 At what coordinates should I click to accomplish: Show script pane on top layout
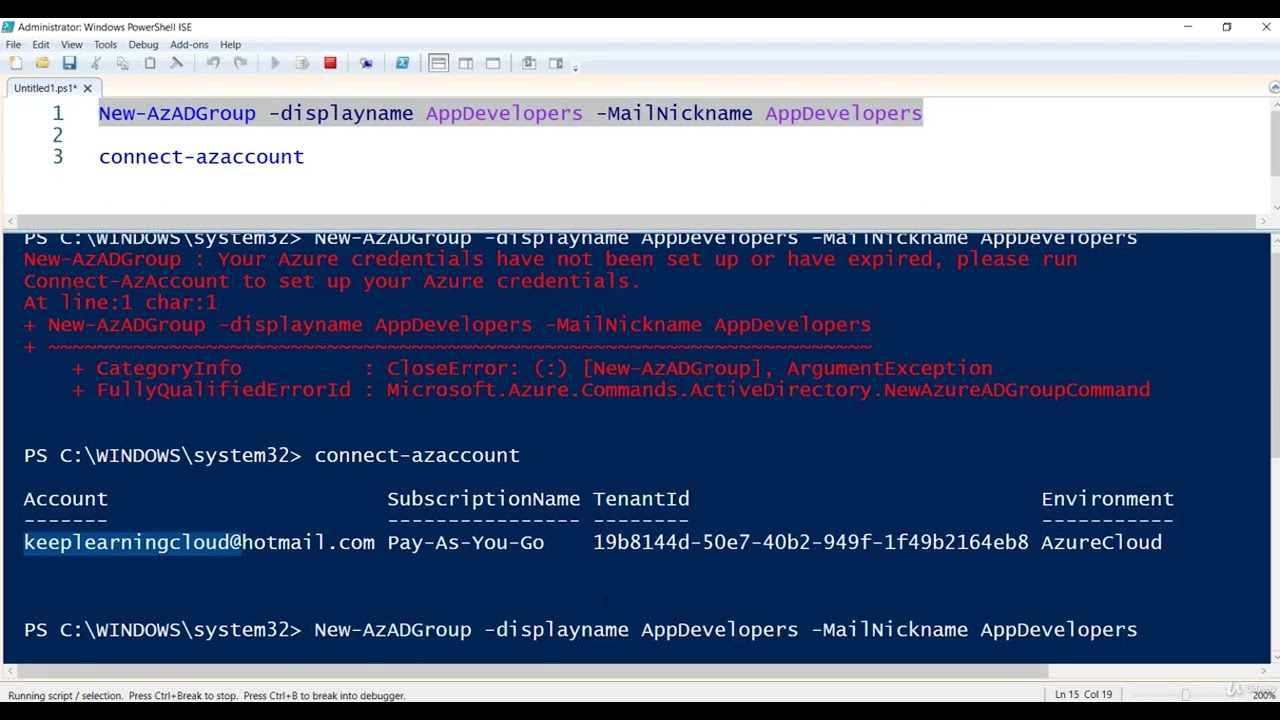(438, 63)
